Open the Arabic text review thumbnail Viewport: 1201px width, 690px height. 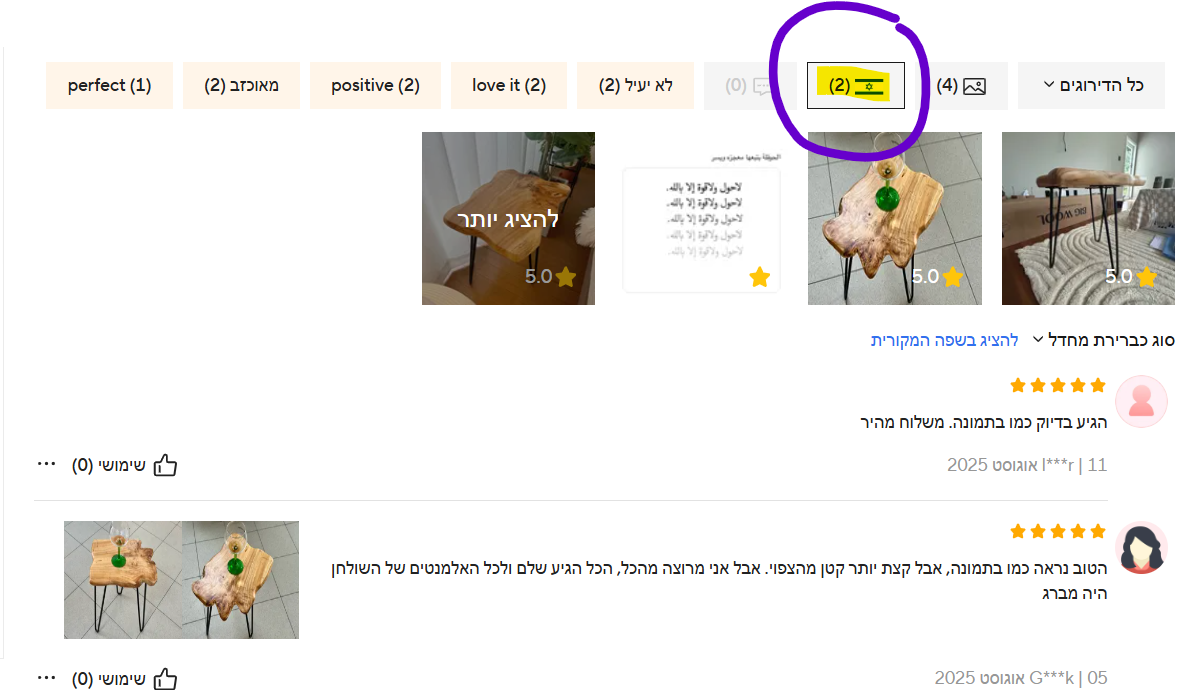point(701,218)
